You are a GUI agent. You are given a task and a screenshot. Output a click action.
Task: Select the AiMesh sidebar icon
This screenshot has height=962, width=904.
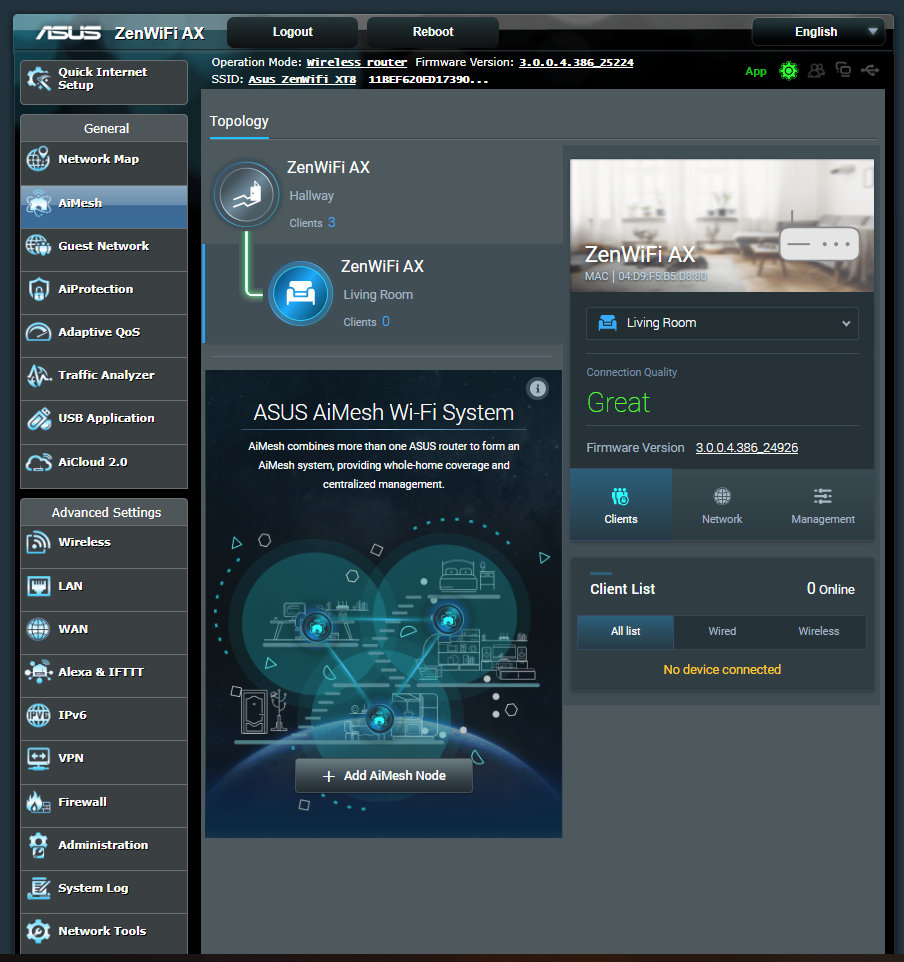click(x=38, y=203)
